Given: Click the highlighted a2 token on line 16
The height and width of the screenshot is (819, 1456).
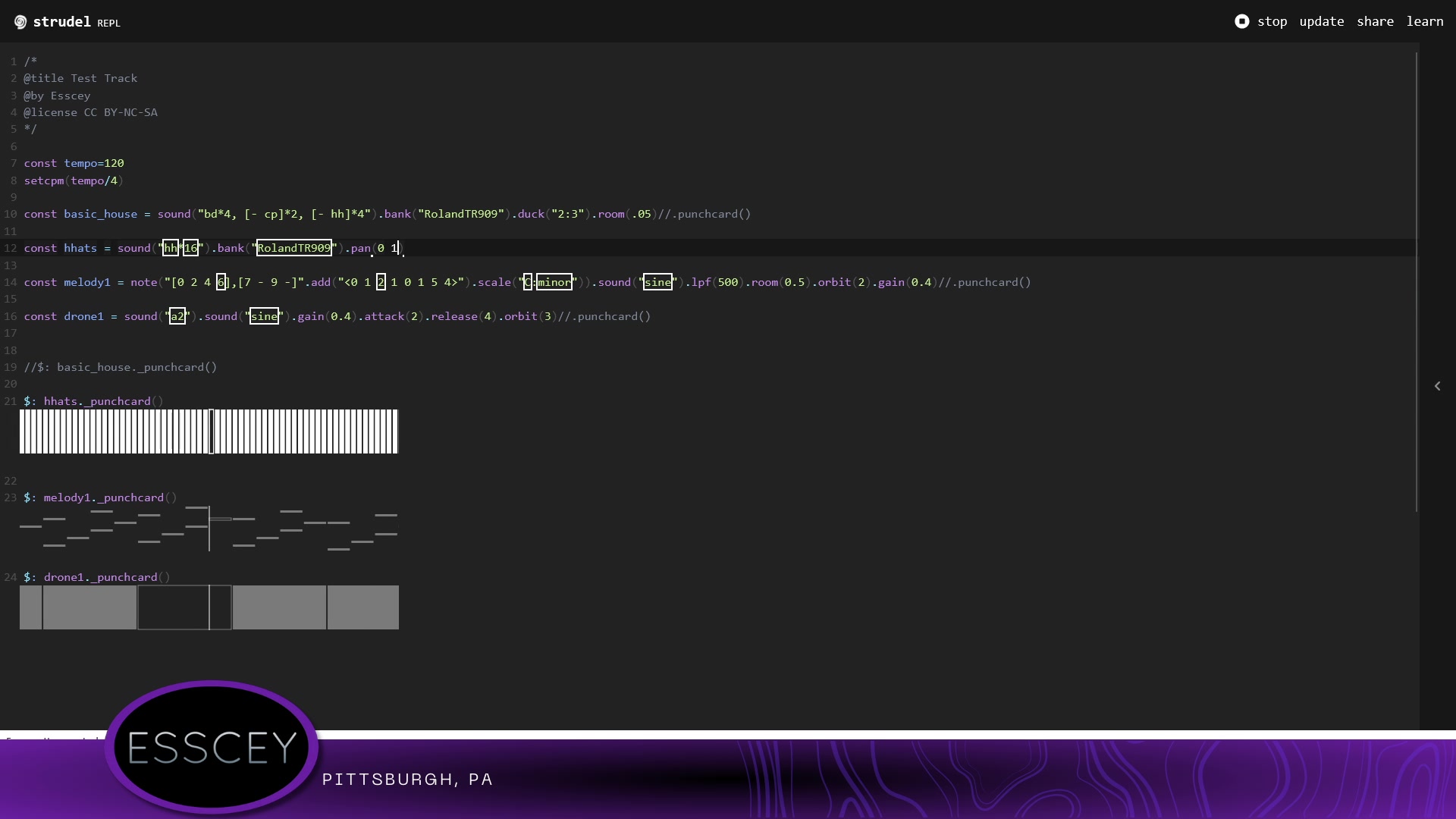Looking at the screenshot, I should 177,316.
